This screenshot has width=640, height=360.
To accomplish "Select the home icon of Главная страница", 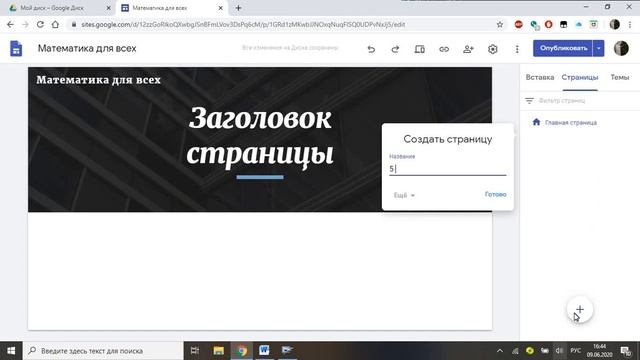I will [536, 122].
